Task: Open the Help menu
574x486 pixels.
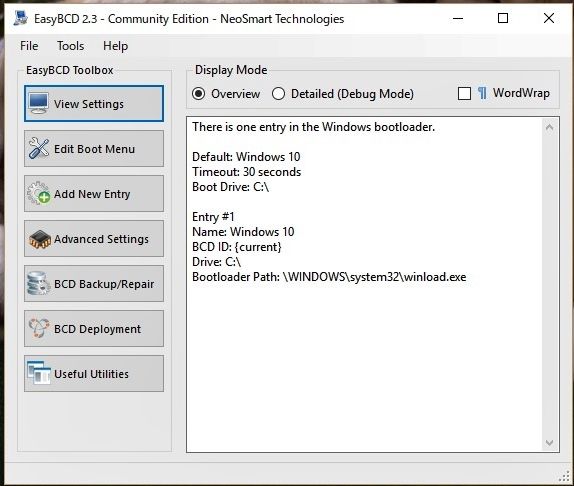Action: [x=115, y=46]
